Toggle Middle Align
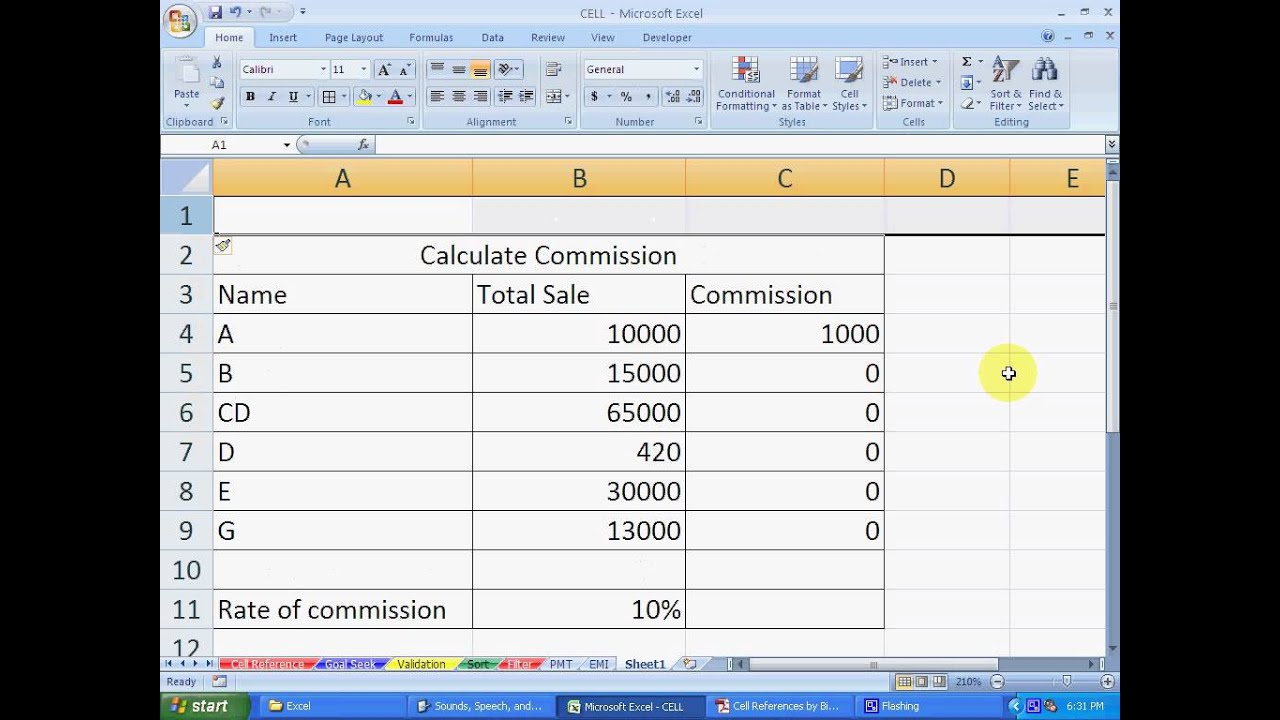The image size is (1280, 720). click(x=458, y=70)
